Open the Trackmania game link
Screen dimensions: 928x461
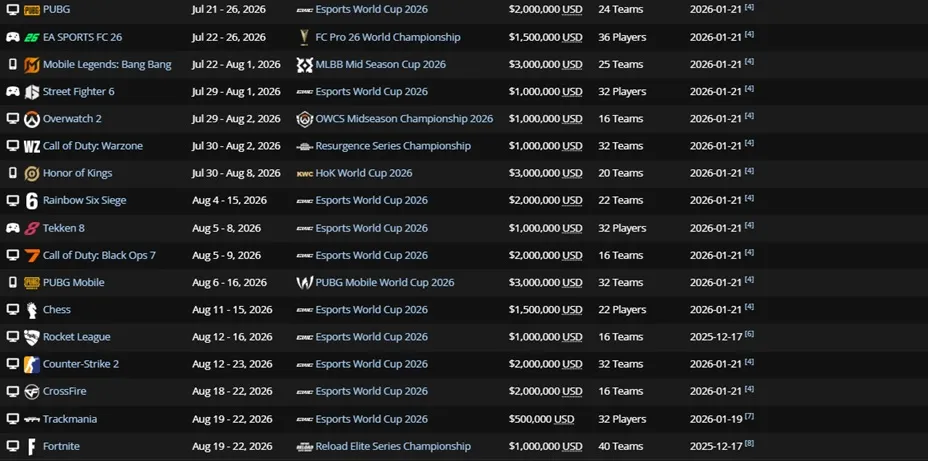tap(70, 419)
